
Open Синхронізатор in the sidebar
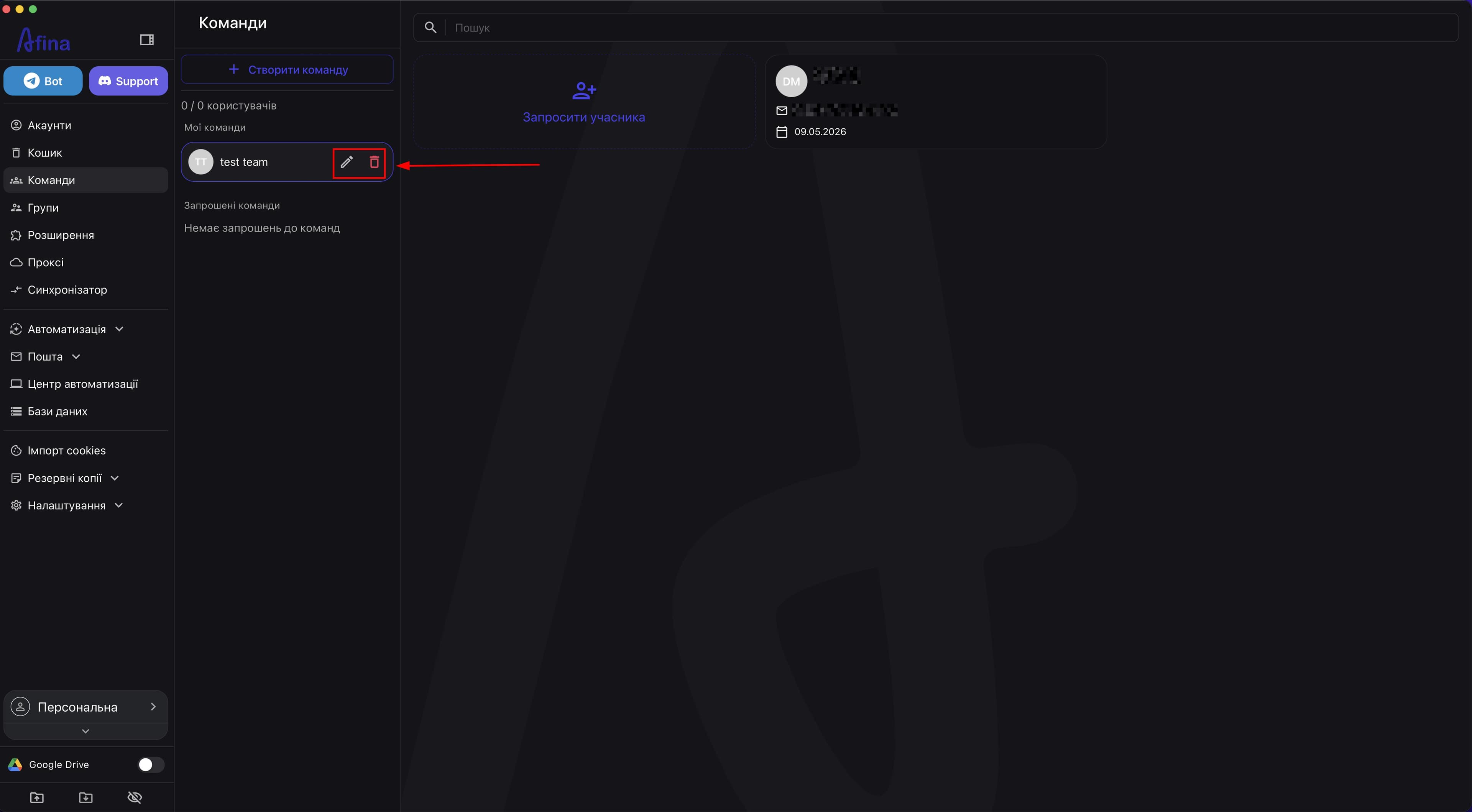click(x=86, y=290)
